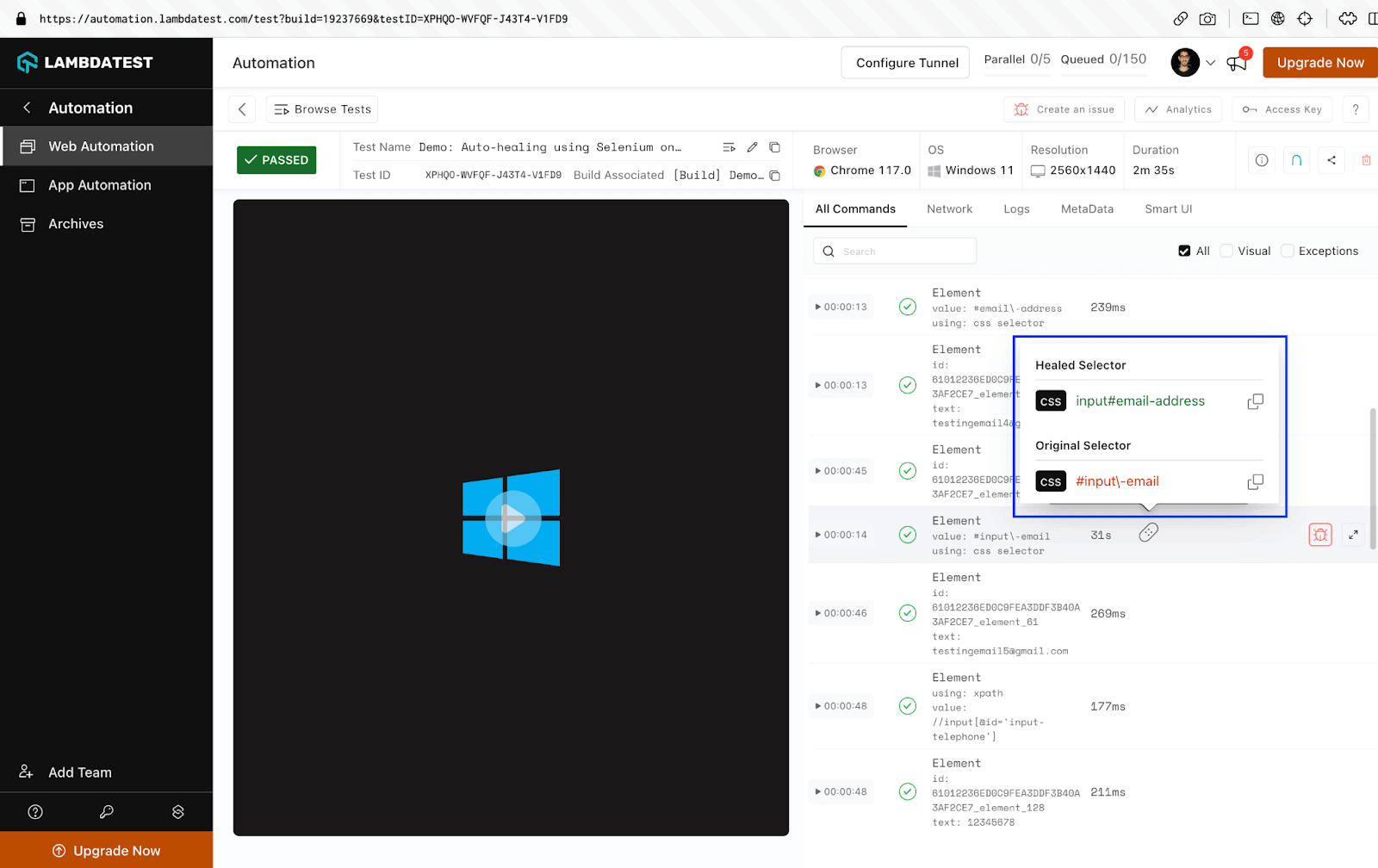Click the red bug report icon
The width and height of the screenshot is (1378, 868).
coord(1320,535)
